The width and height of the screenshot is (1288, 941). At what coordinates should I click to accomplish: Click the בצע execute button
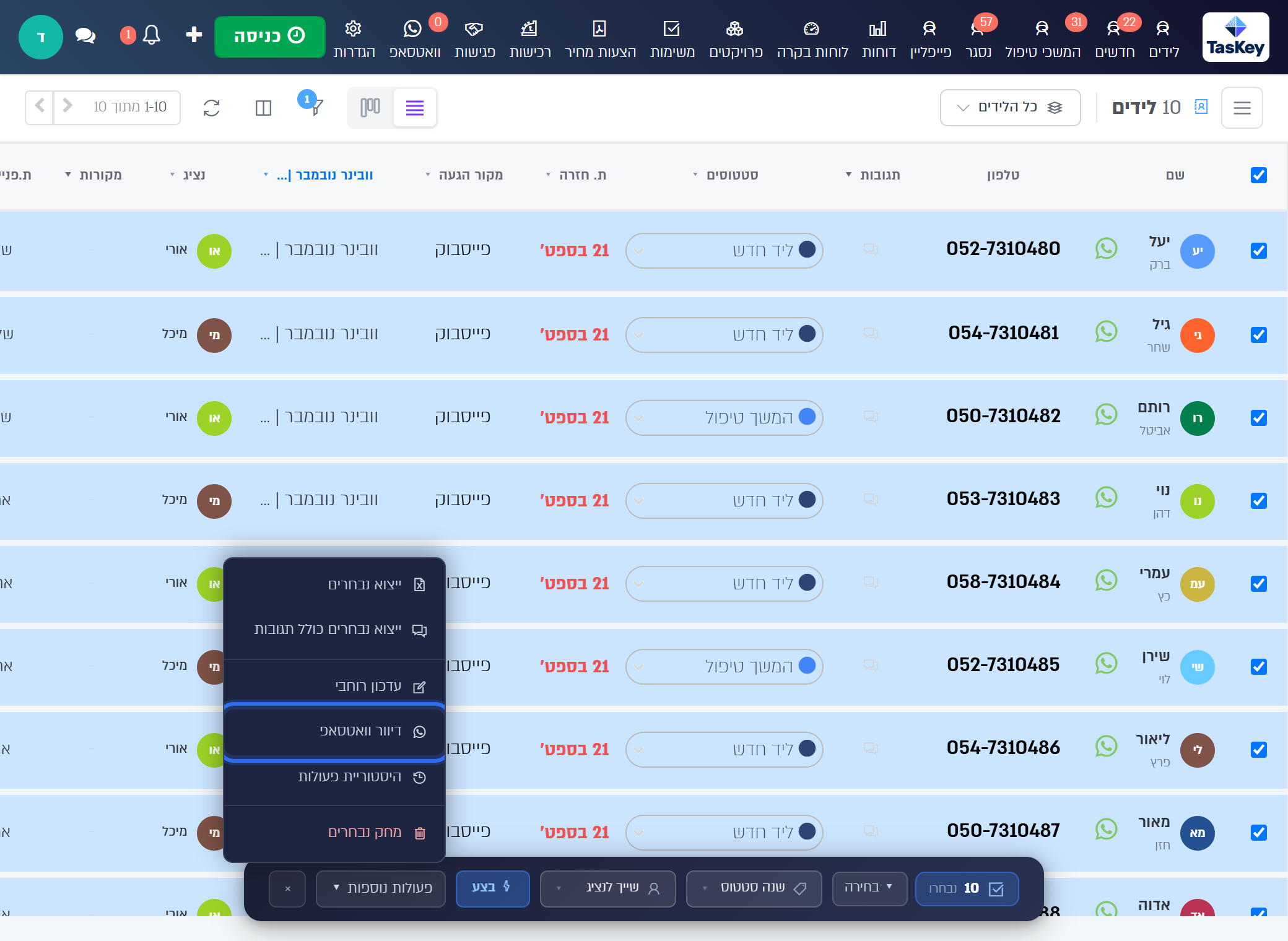point(492,888)
